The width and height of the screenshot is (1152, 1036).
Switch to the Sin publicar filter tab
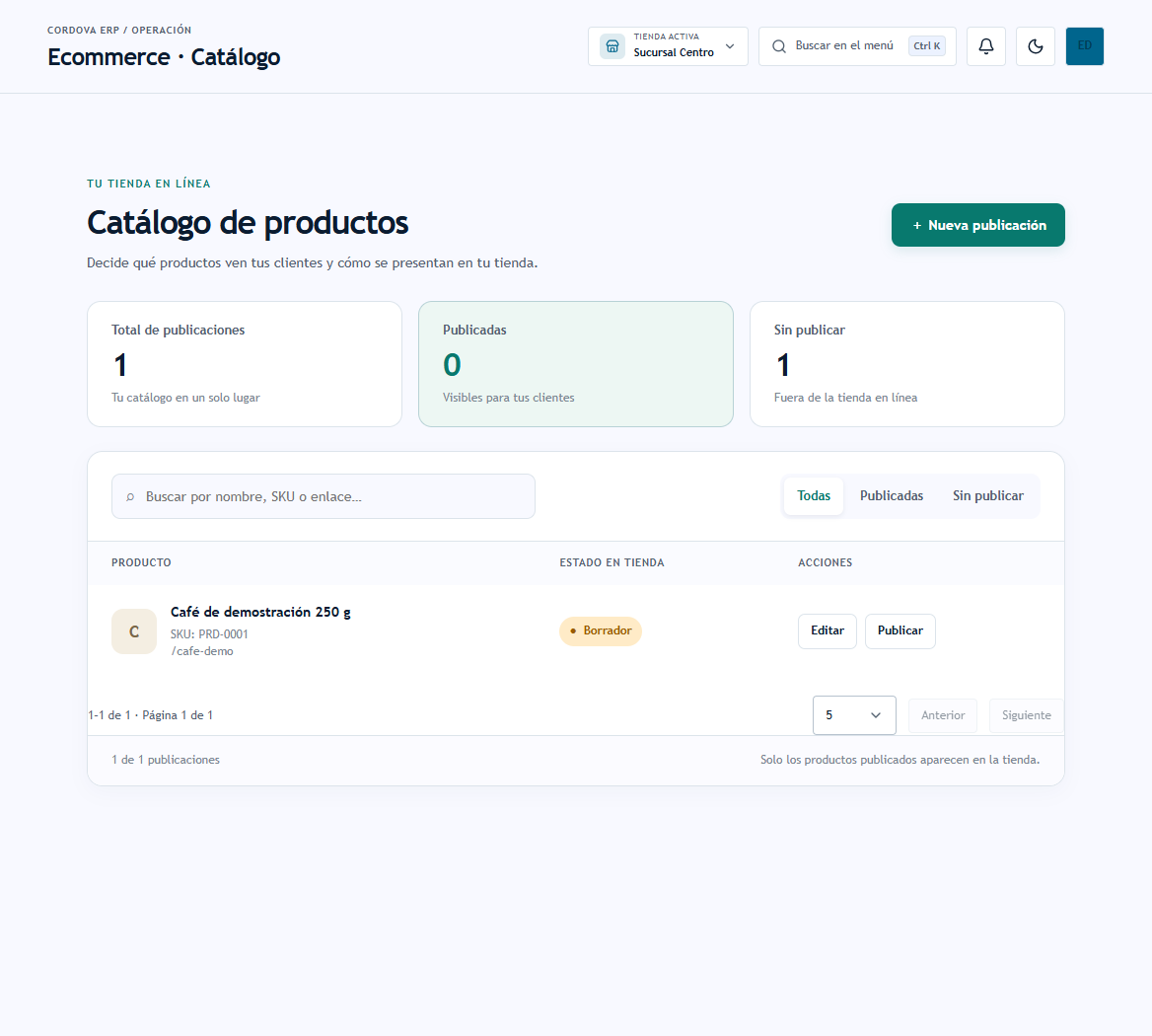[x=987, y=496]
